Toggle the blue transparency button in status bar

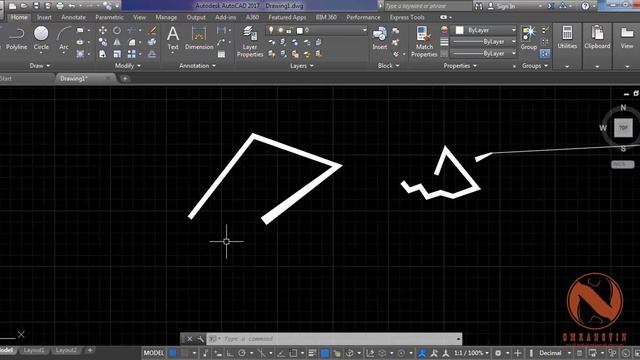tap(325, 353)
